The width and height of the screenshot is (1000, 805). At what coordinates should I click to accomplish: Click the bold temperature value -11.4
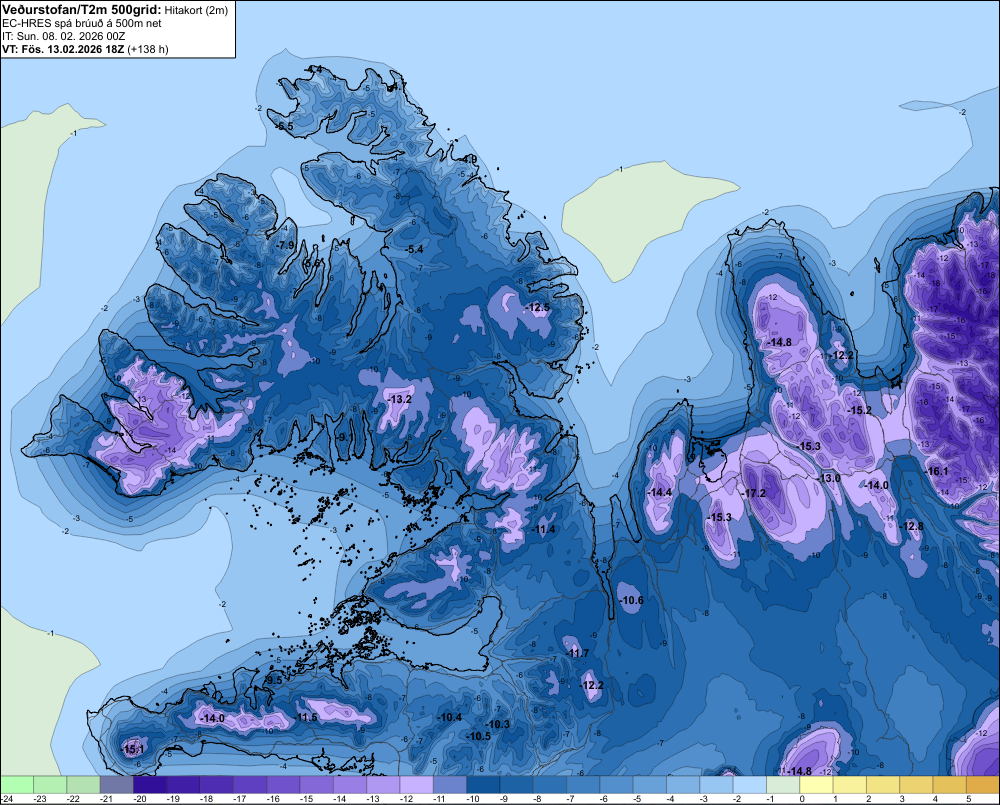(x=544, y=529)
